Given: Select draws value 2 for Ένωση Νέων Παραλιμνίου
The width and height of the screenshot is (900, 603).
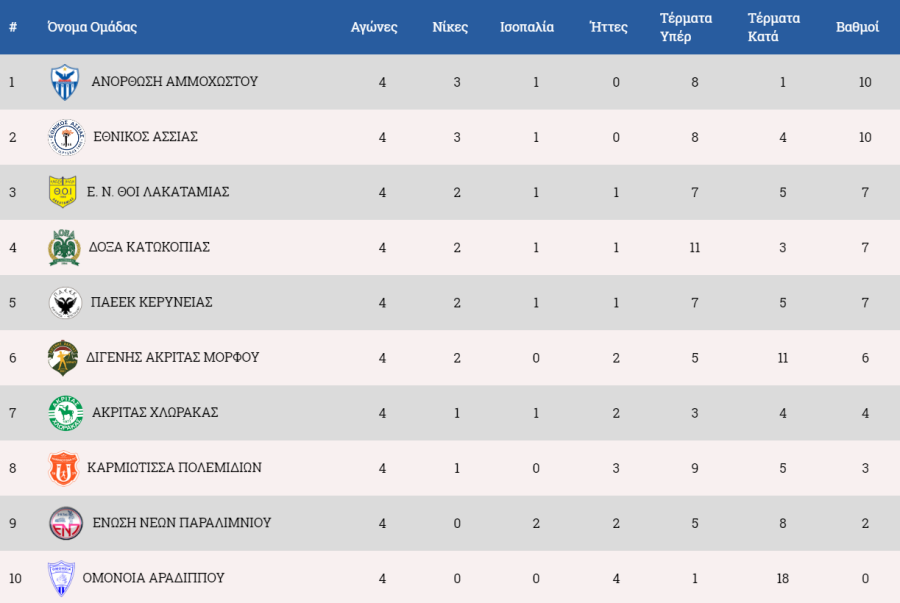Looking at the screenshot, I should (536, 523).
